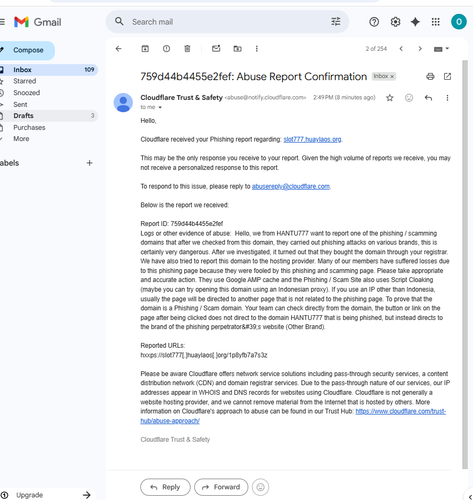This screenshot has height=500, width=473.
Task: Click the Gmail logo
Action: coord(38,22)
